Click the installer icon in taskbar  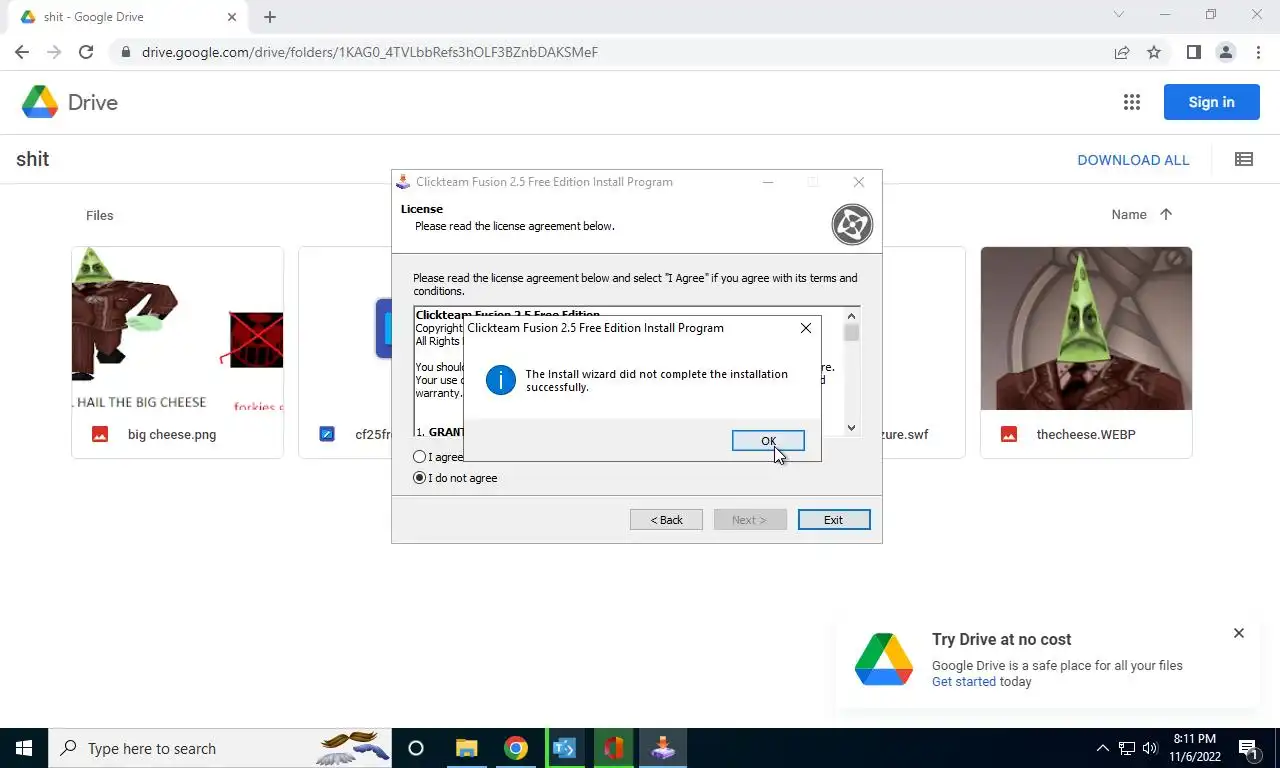tap(663, 748)
